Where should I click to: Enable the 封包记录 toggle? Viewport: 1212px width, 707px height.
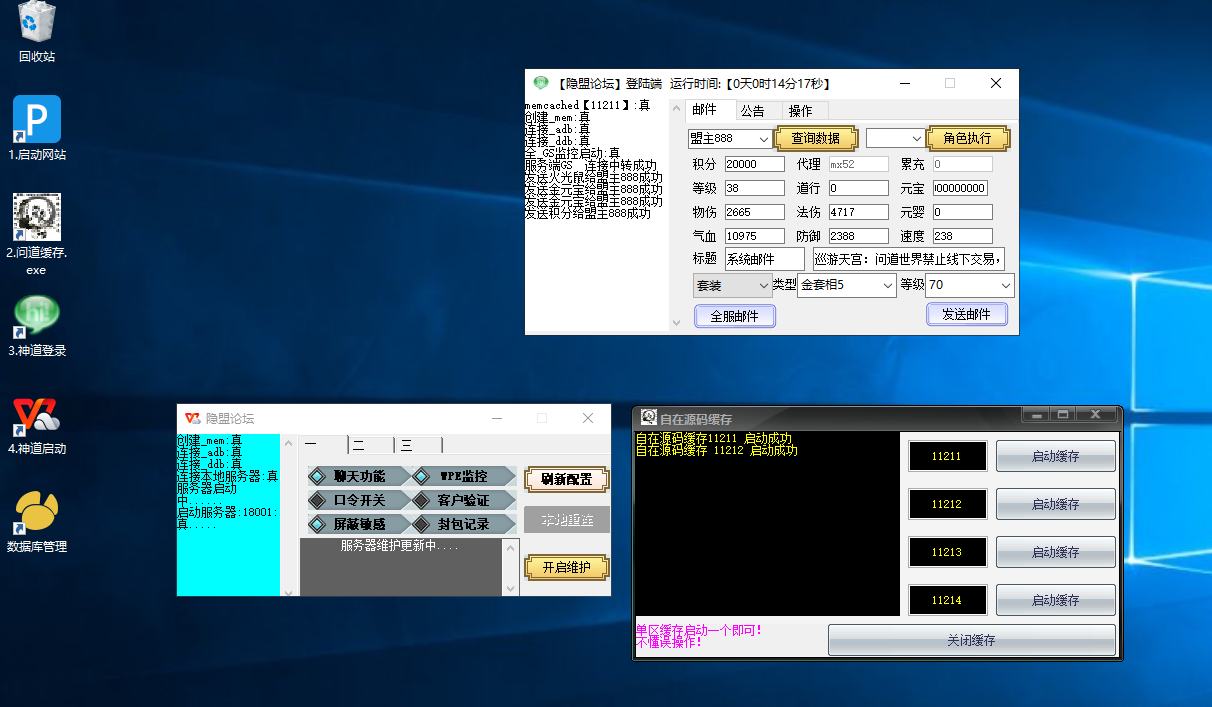pos(463,524)
